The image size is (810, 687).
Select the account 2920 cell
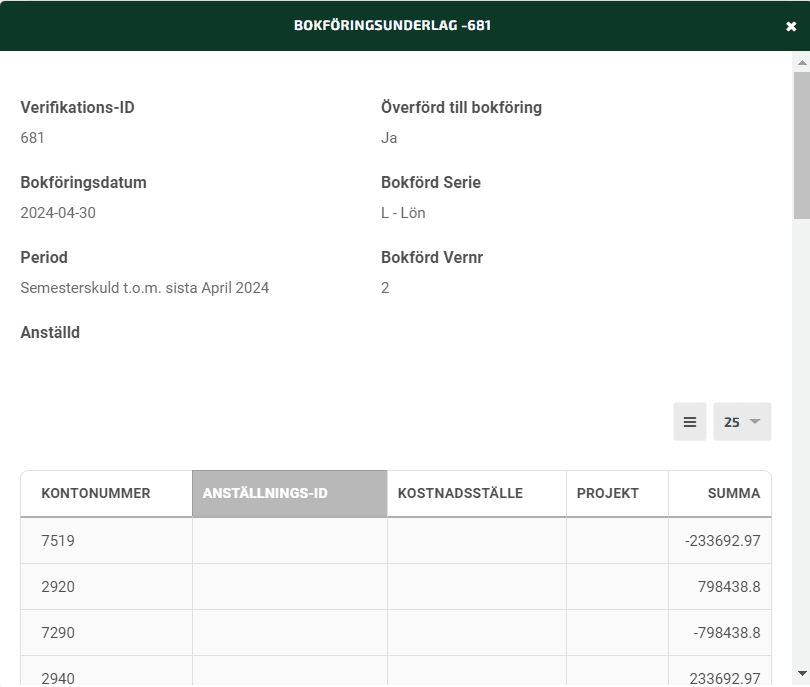58,587
